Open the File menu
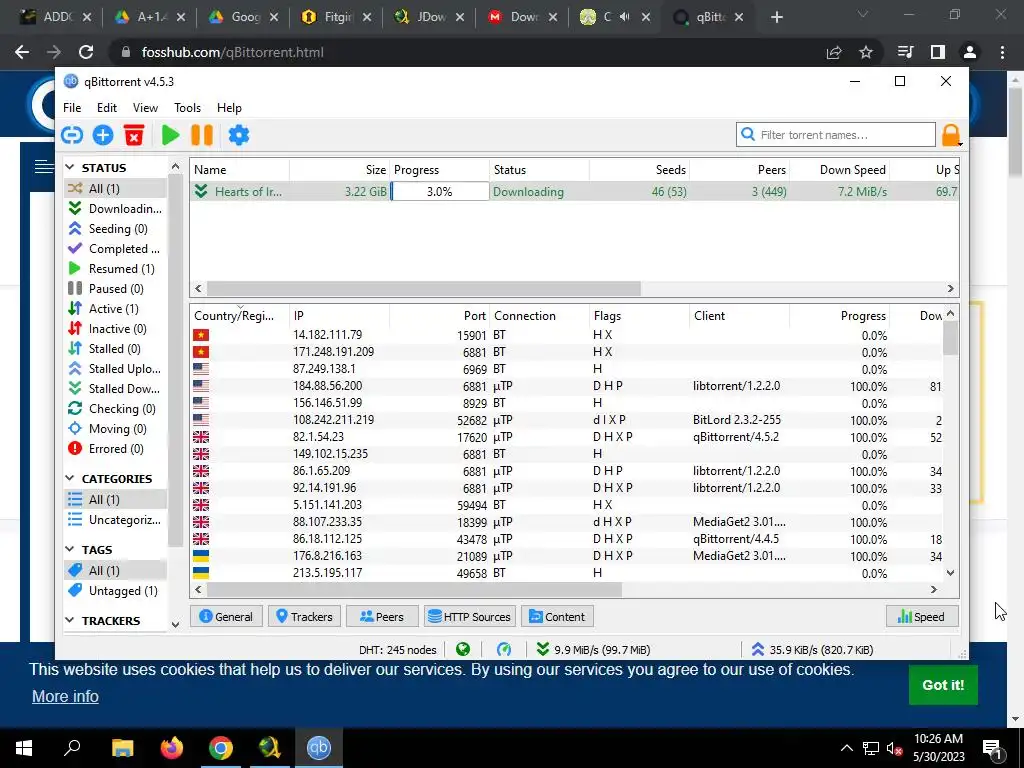Viewport: 1024px width, 768px height. [x=72, y=108]
